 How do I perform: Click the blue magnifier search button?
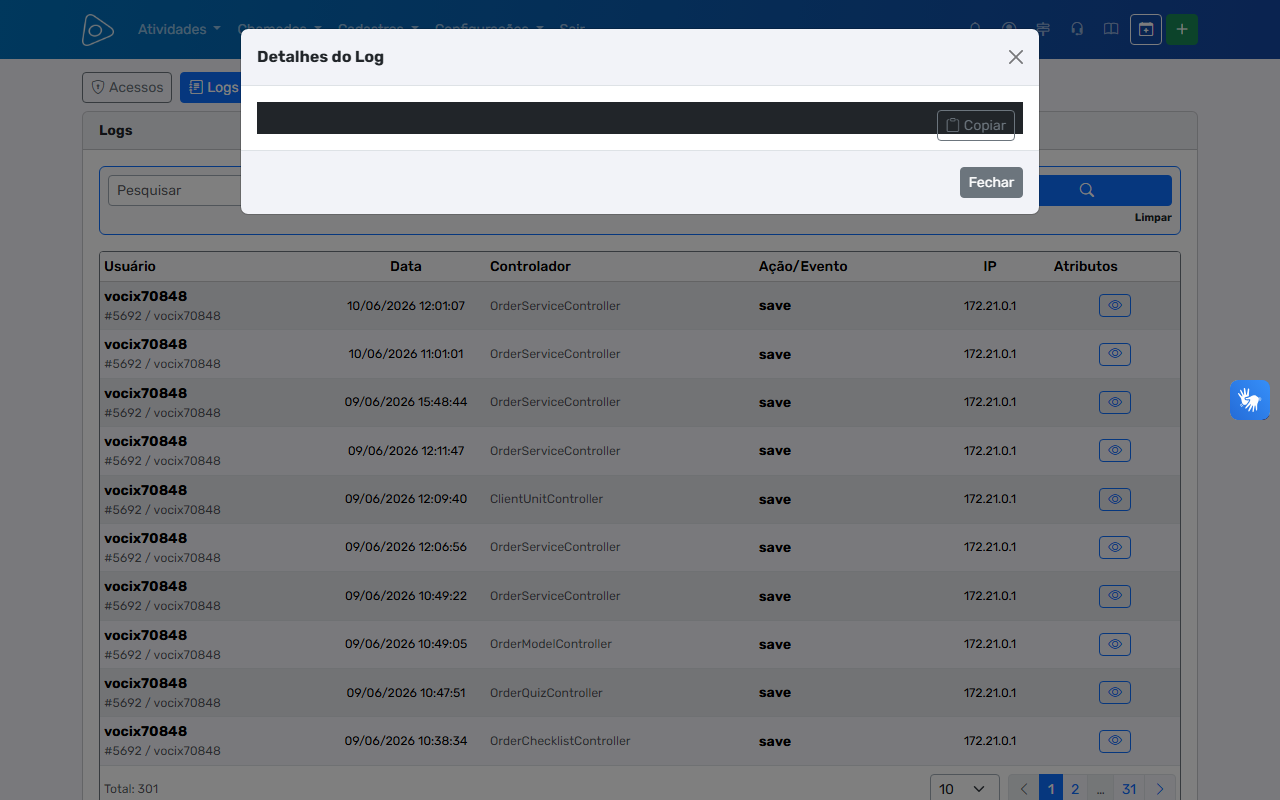[x=1087, y=190]
